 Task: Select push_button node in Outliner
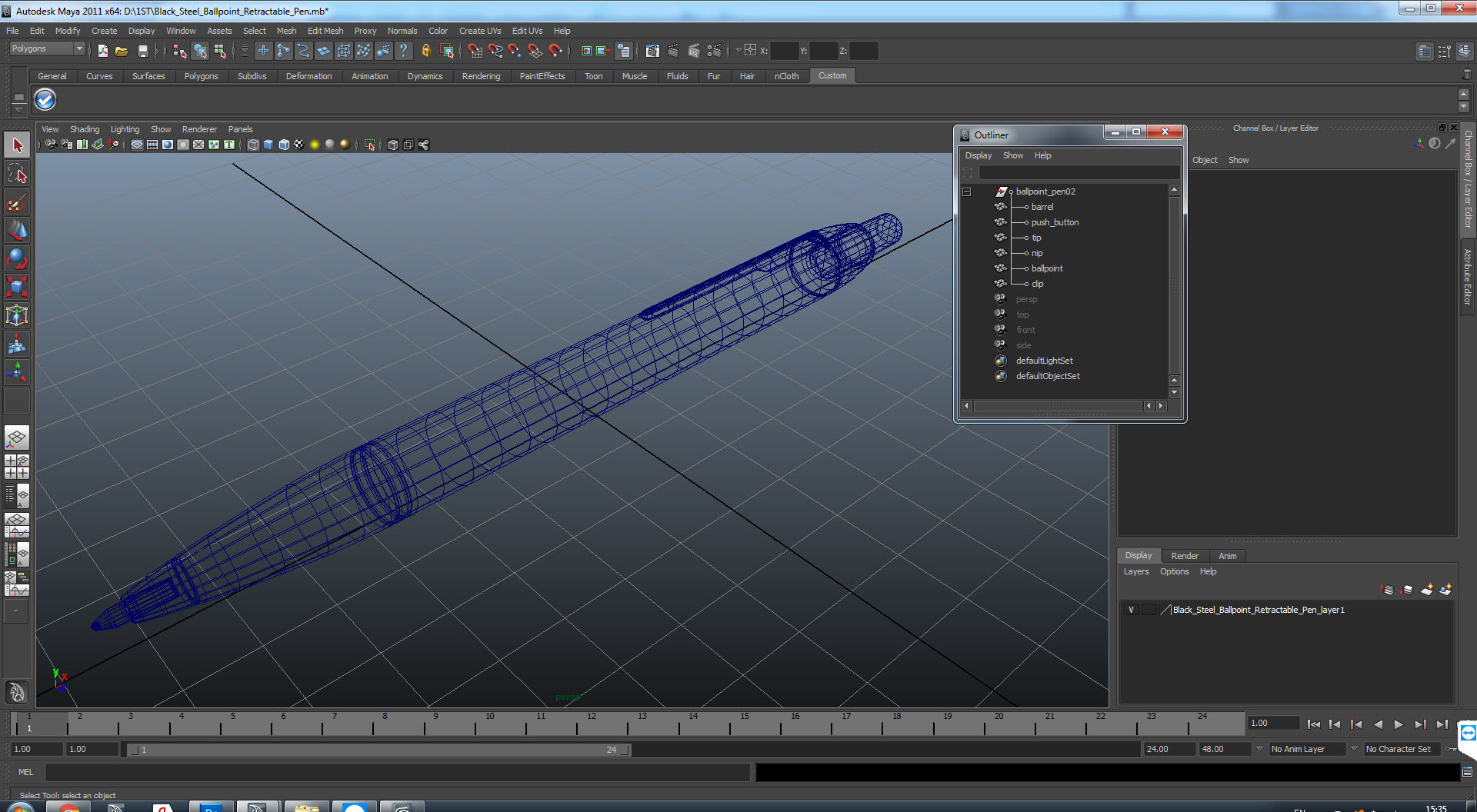point(1055,222)
